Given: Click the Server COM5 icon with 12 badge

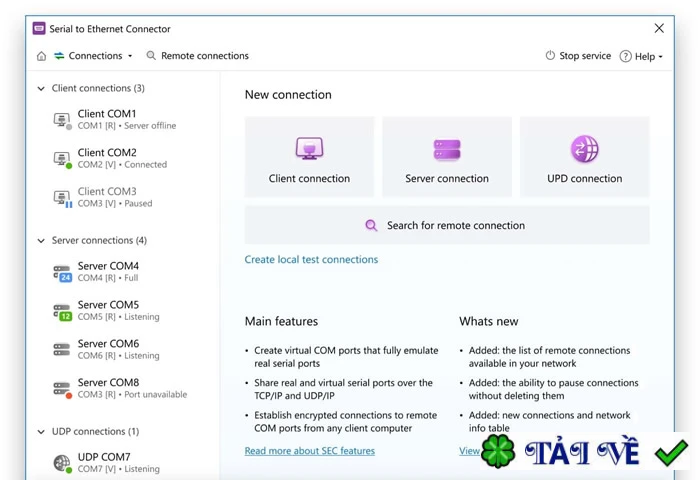Looking at the screenshot, I should (62, 311).
